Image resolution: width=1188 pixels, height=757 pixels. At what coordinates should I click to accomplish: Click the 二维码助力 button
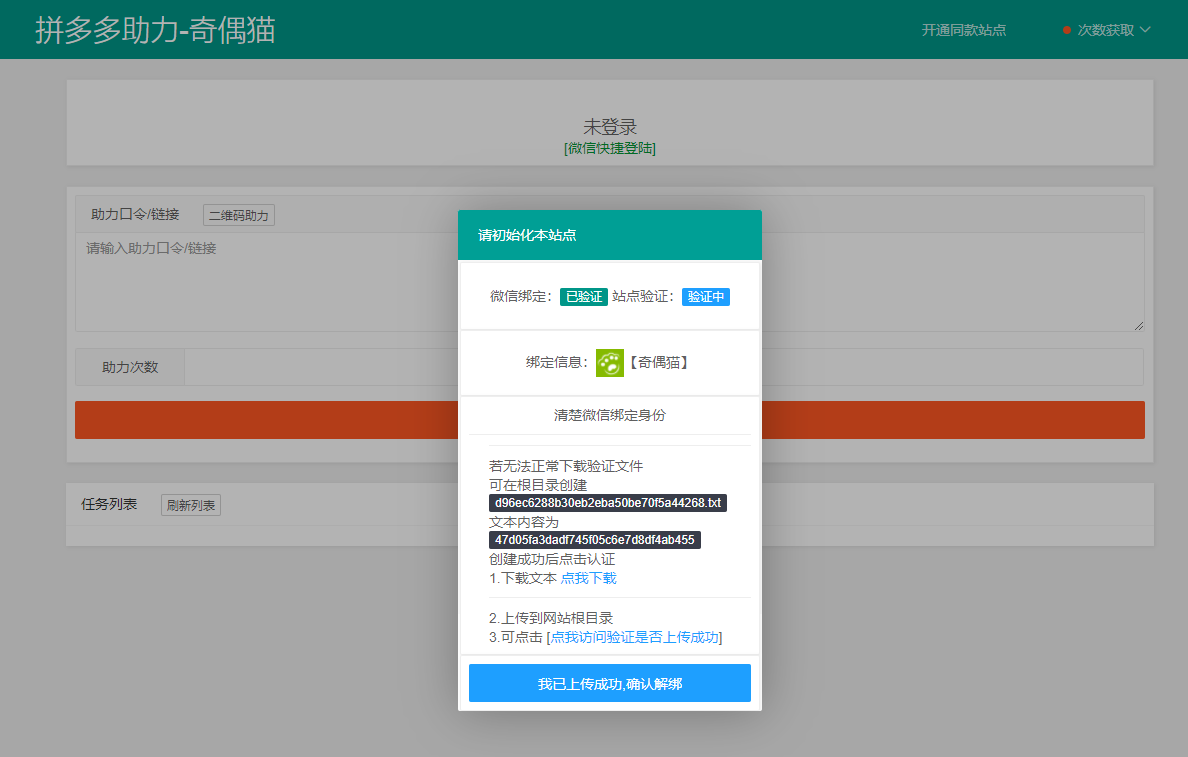[x=239, y=215]
